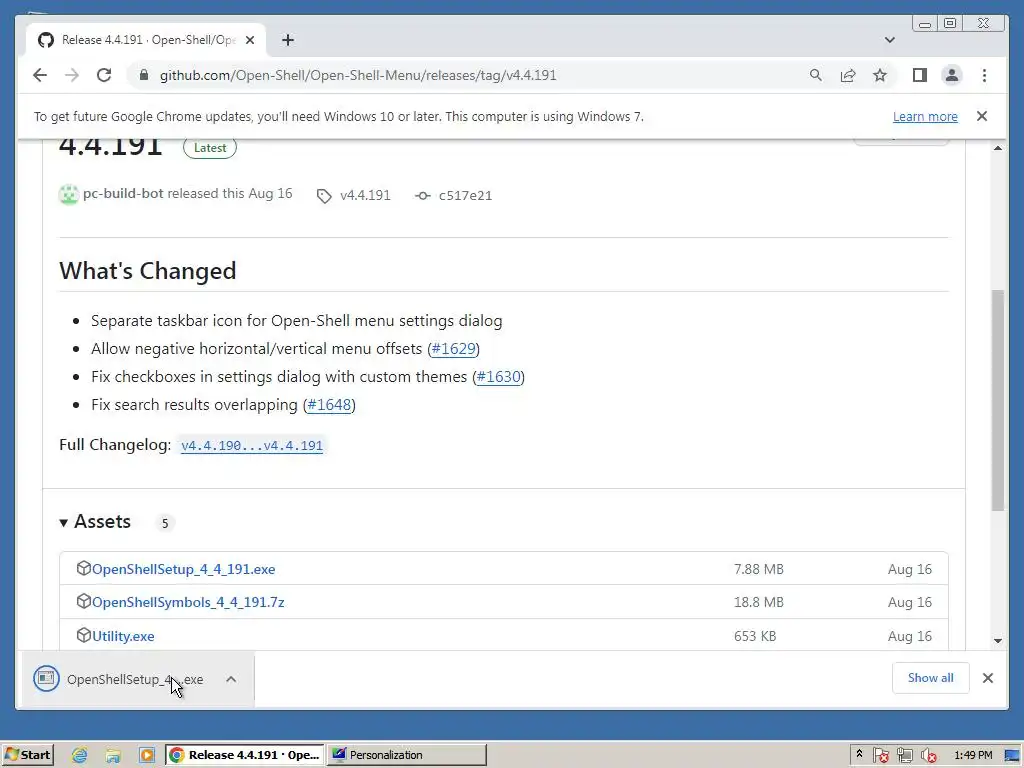Open the v4.4.190...v4.4.191 changelog link

(252, 445)
